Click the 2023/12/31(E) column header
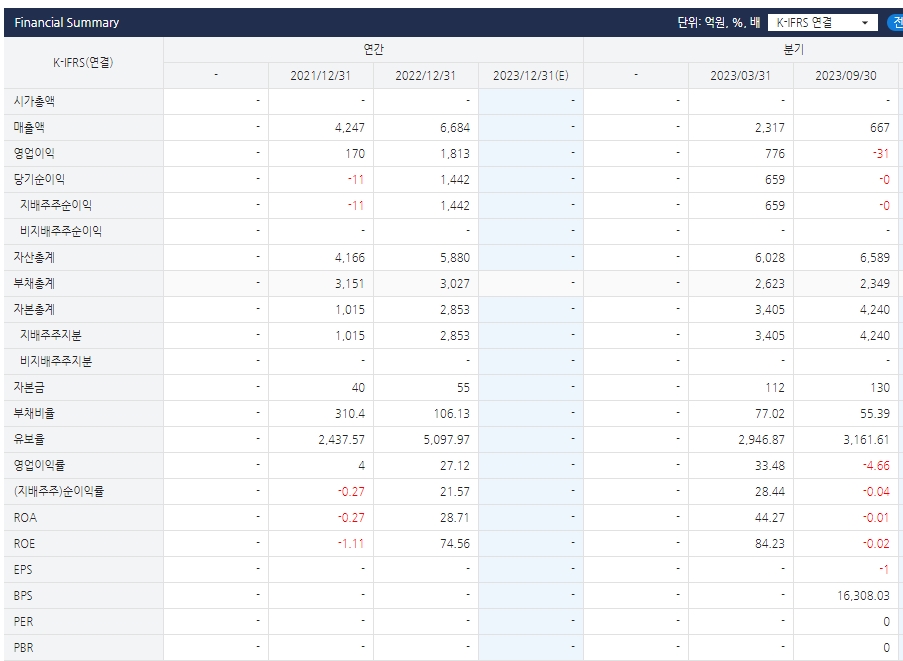The width and height of the screenshot is (903, 661). click(x=530, y=75)
